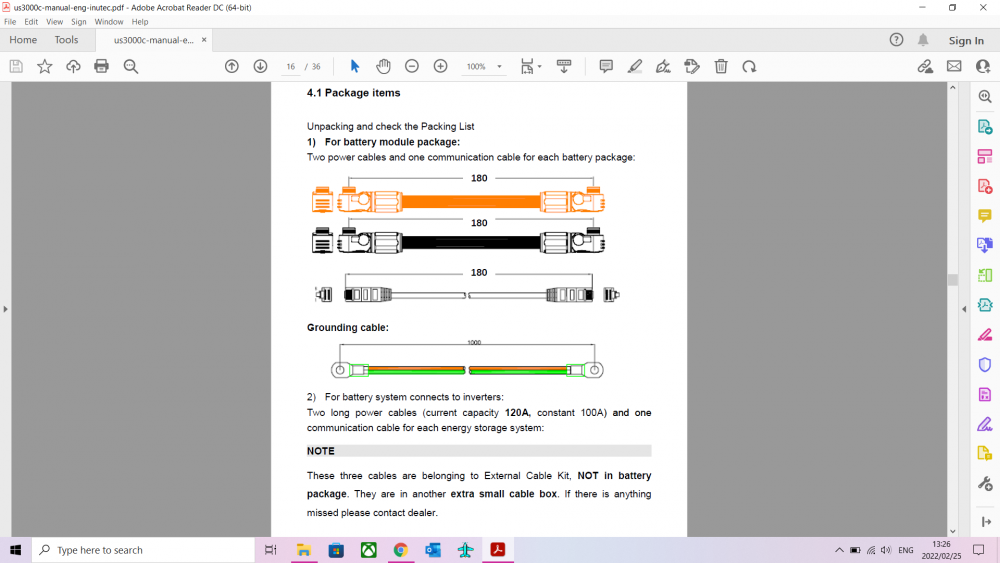The width and height of the screenshot is (1000, 563).
Task: Open the File menu
Action: click(x=10, y=22)
